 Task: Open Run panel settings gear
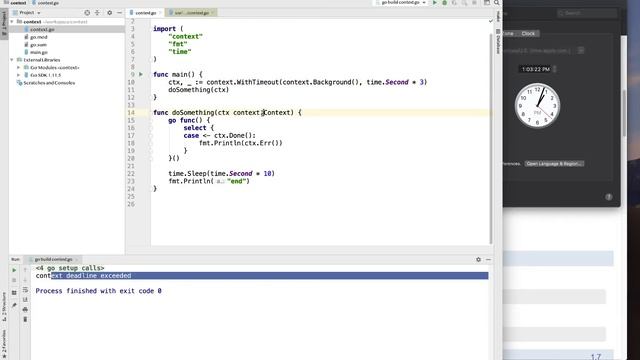478,259
